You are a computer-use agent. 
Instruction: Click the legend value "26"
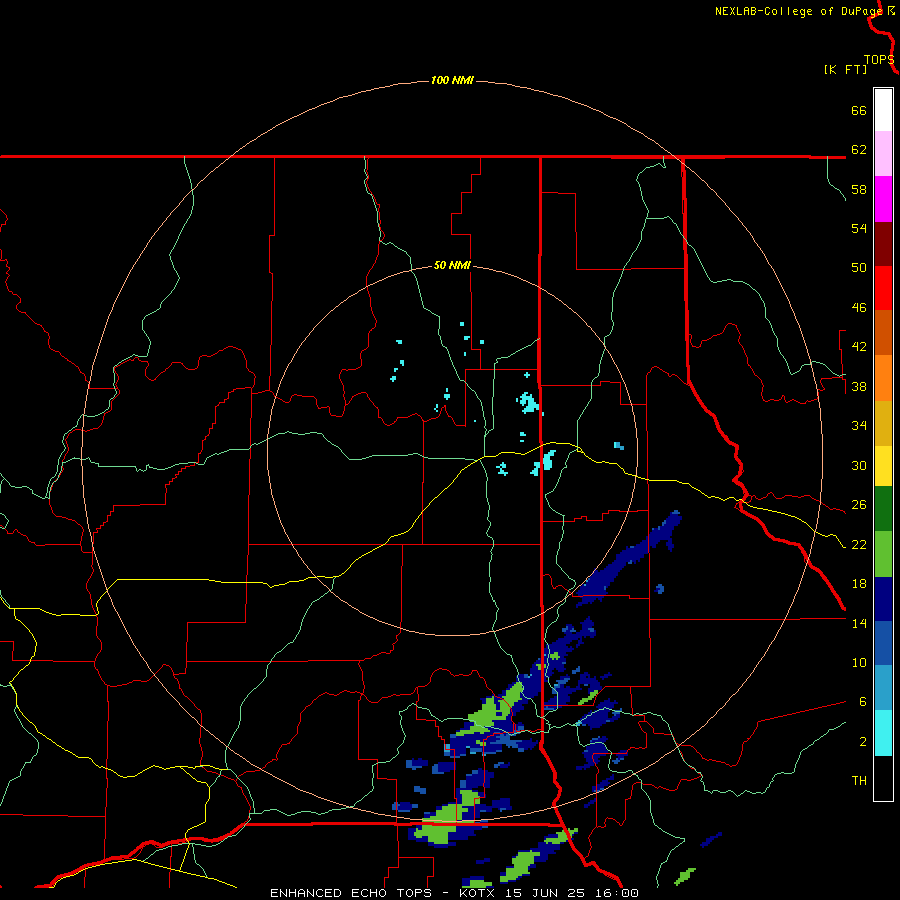859,505
